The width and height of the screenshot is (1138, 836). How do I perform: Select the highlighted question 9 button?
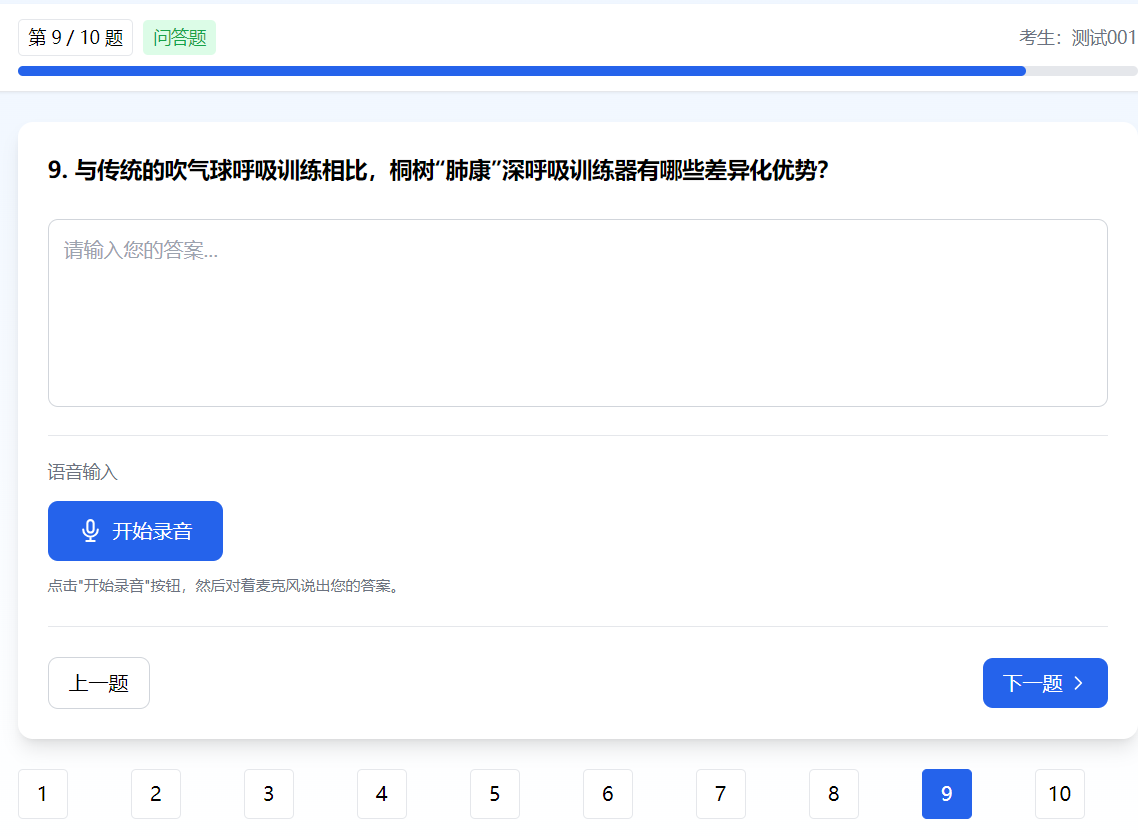[x=947, y=794]
